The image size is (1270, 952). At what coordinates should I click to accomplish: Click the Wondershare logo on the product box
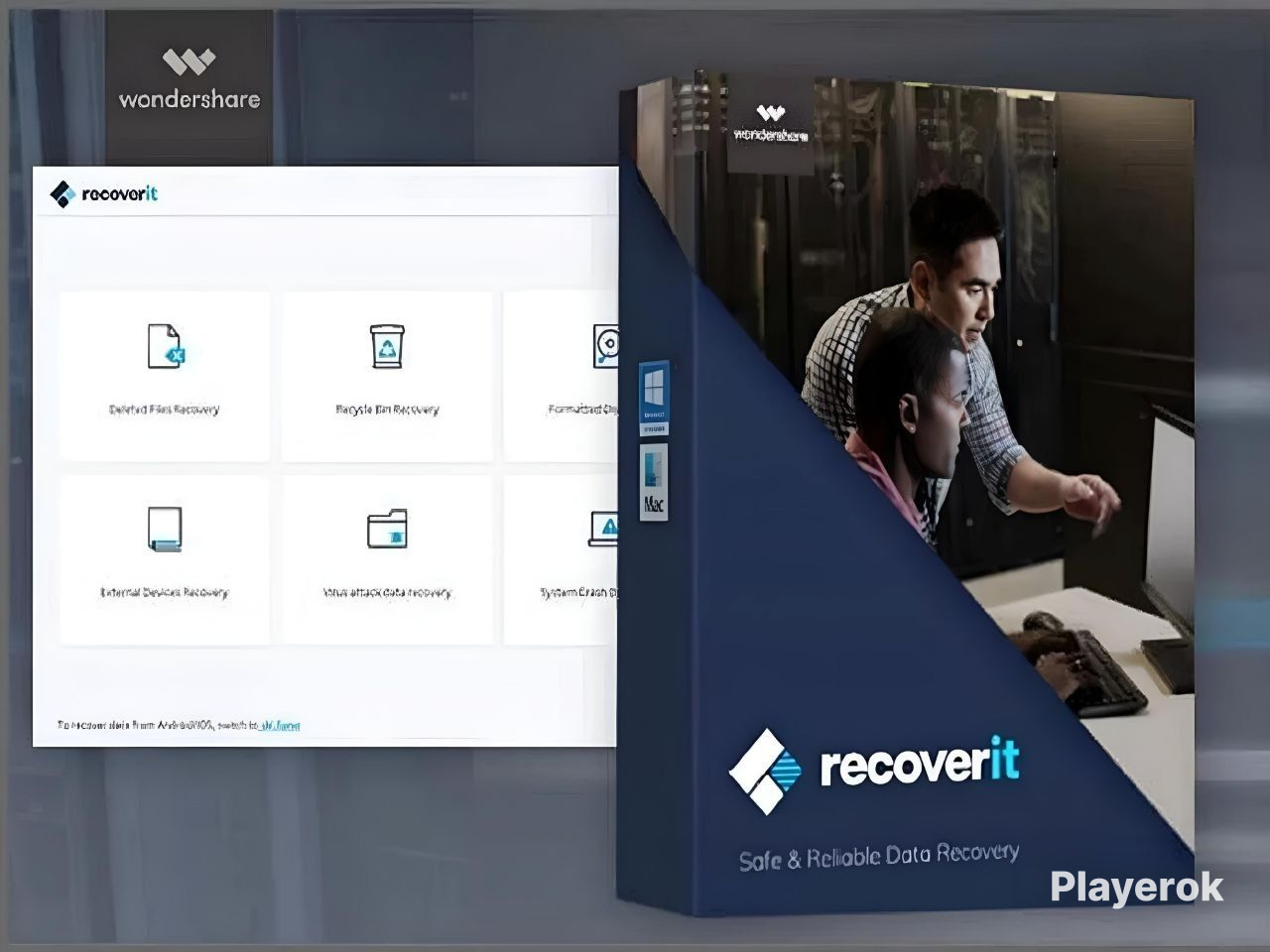771,123
